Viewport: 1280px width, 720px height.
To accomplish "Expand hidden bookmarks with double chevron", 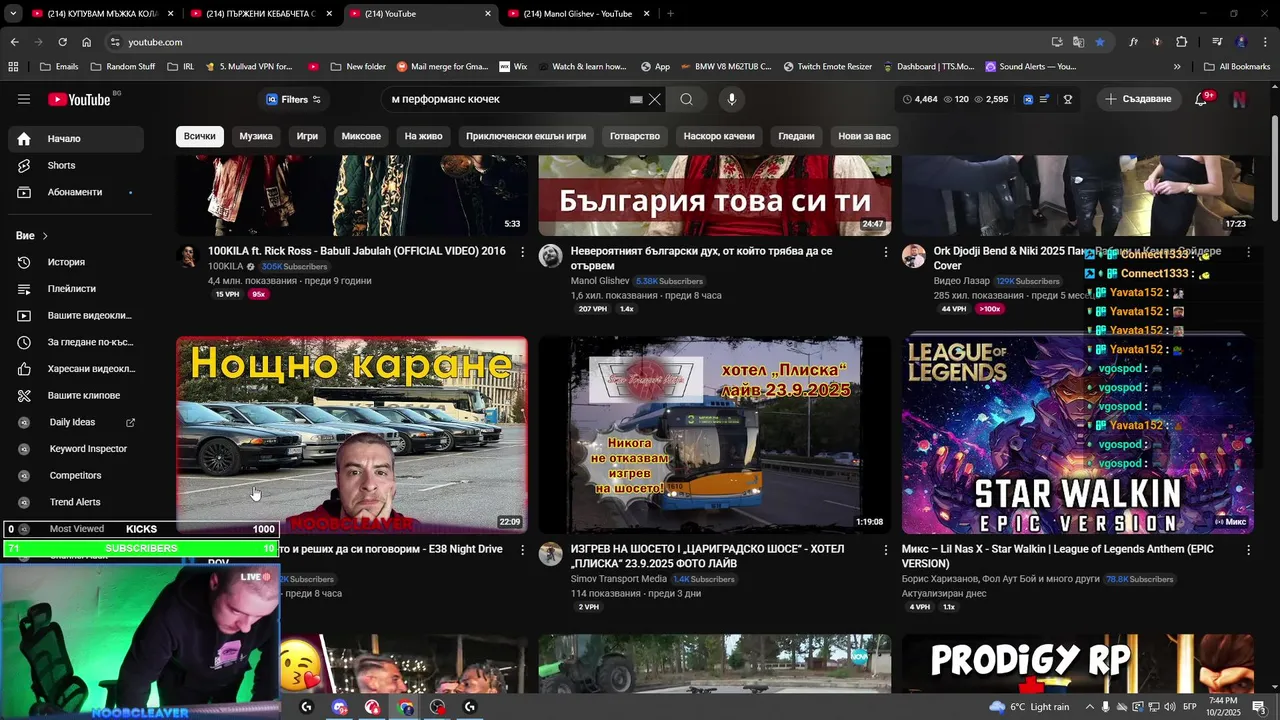I will (x=1177, y=67).
